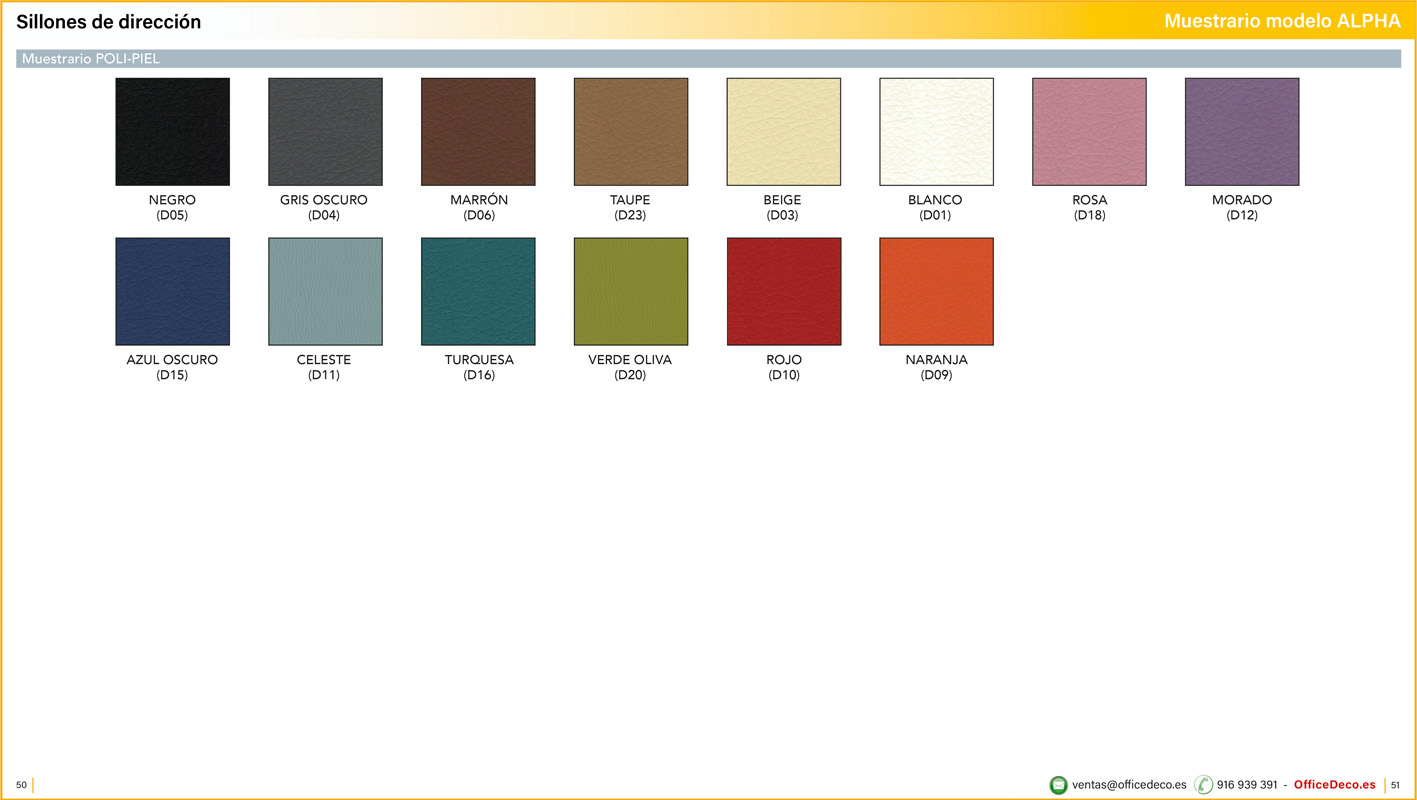The height and width of the screenshot is (800, 1417).
Task: Click the "(D18)" code text
Action: click(x=1089, y=215)
